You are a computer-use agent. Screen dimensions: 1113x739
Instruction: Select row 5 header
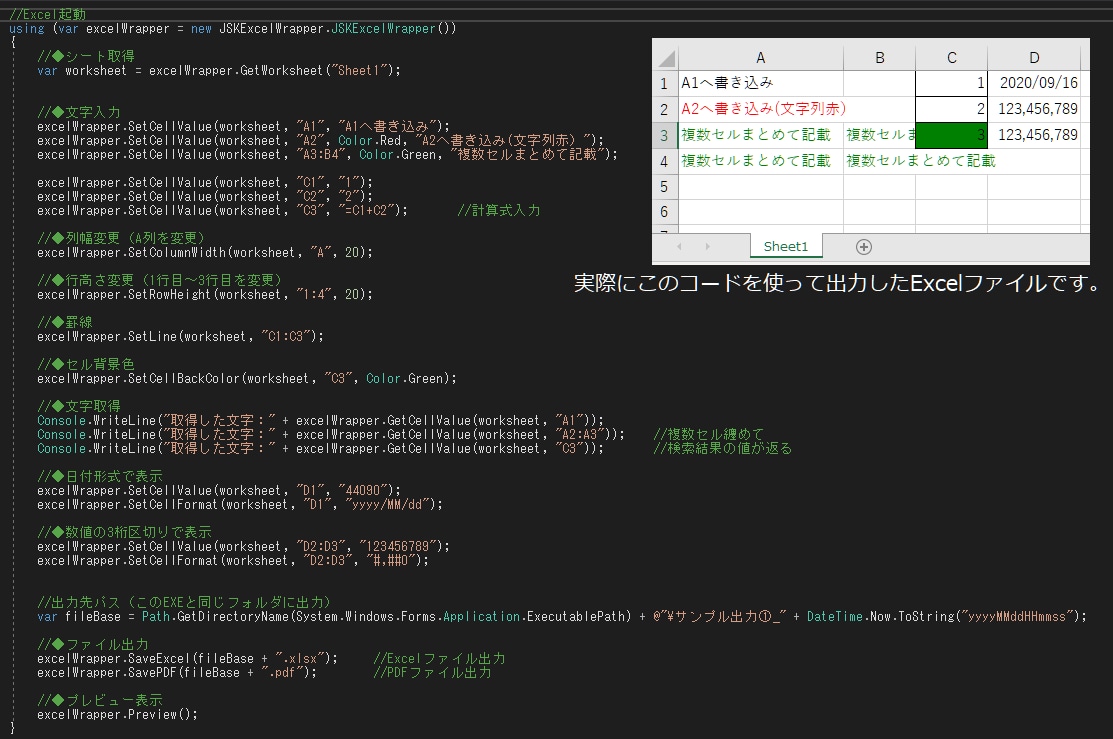pyautogui.click(x=664, y=186)
